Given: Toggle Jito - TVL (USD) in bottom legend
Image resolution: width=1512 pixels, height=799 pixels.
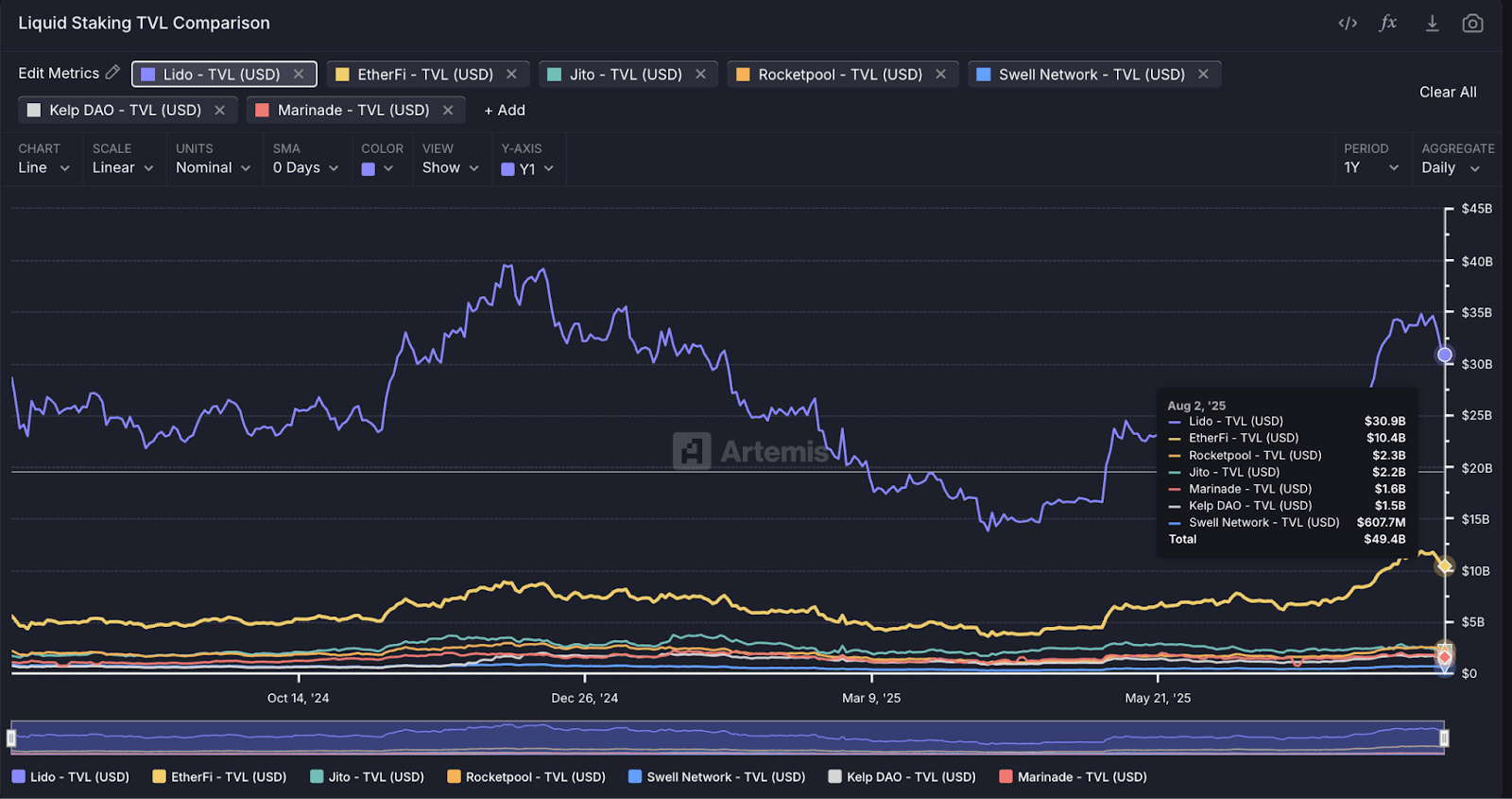Looking at the screenshot, I should [368, 776].
